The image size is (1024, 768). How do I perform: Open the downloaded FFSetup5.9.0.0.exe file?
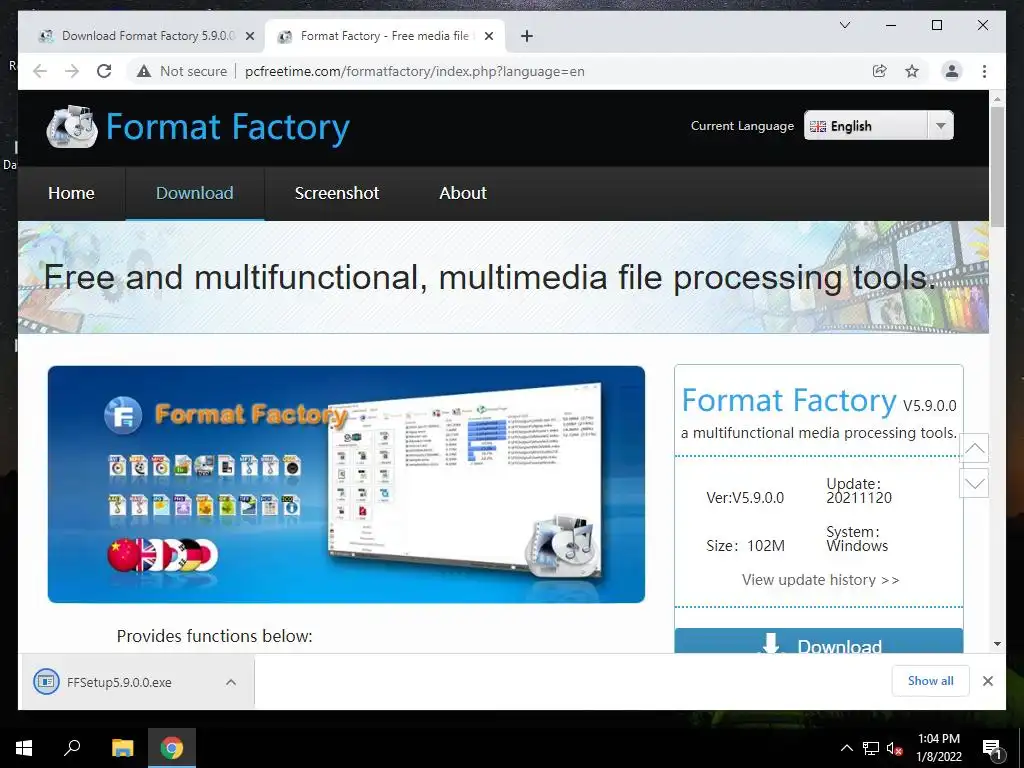click(x=118, y=682)
